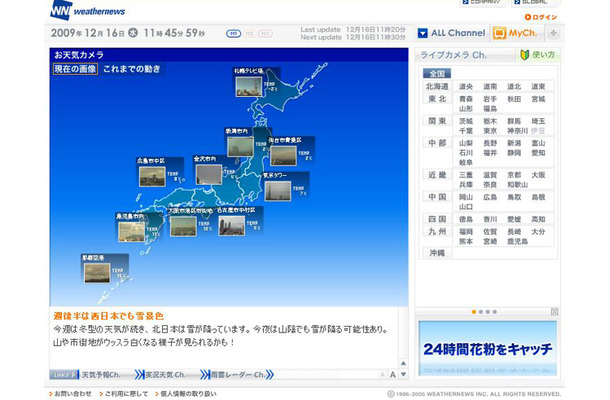Open the 24時間花粉をキャッチ banner
This screenshot has width=610, height=400.
coord(487,349)
